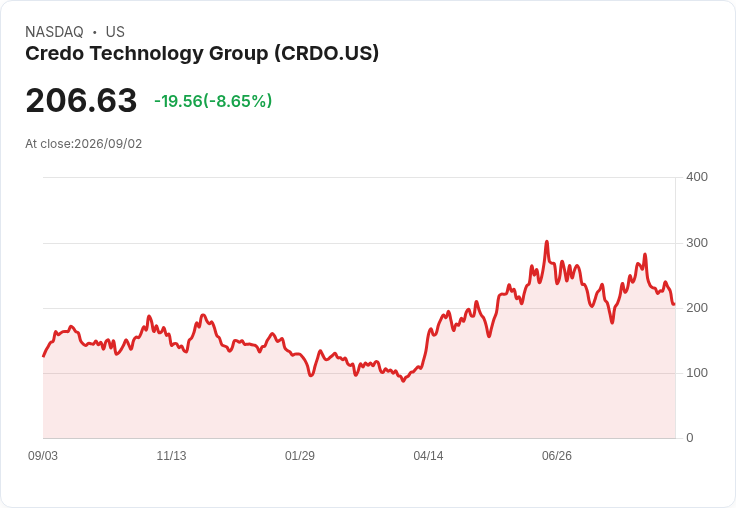Click the Credo Technology Group (CRDO.US) title
This screenshot has width=736, height=508.
202,54
